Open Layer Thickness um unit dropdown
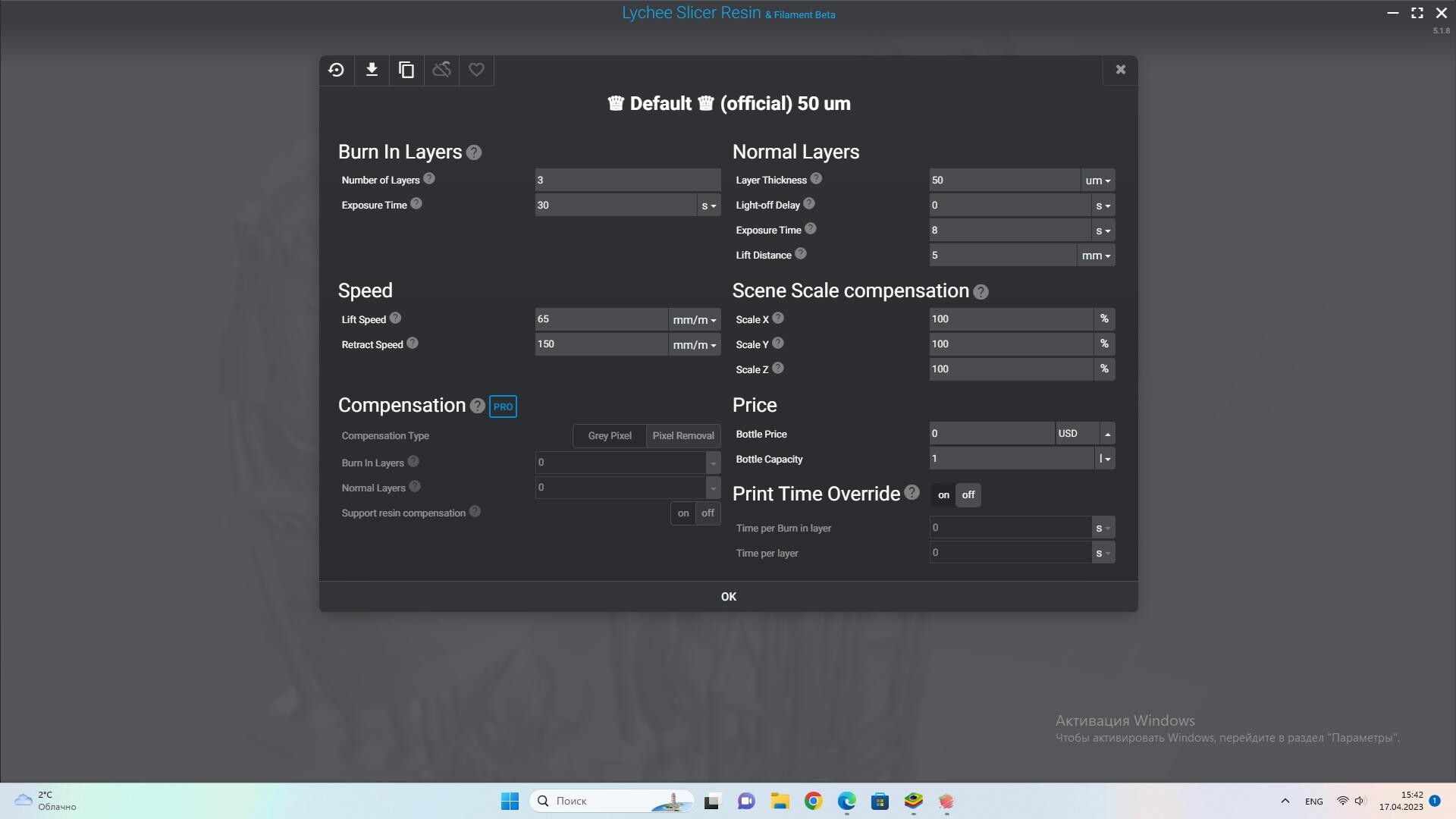The width and height of the screenshot is (1456, 819). pos(1097,180)
